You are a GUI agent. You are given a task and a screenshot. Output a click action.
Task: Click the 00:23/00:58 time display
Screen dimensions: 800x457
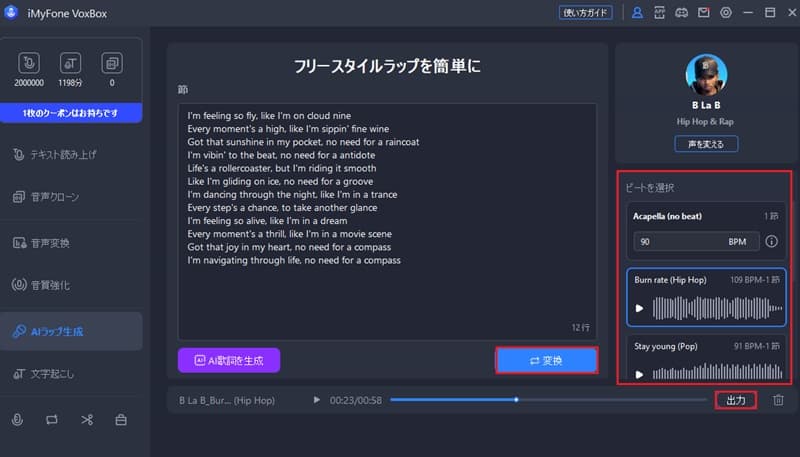356,400
